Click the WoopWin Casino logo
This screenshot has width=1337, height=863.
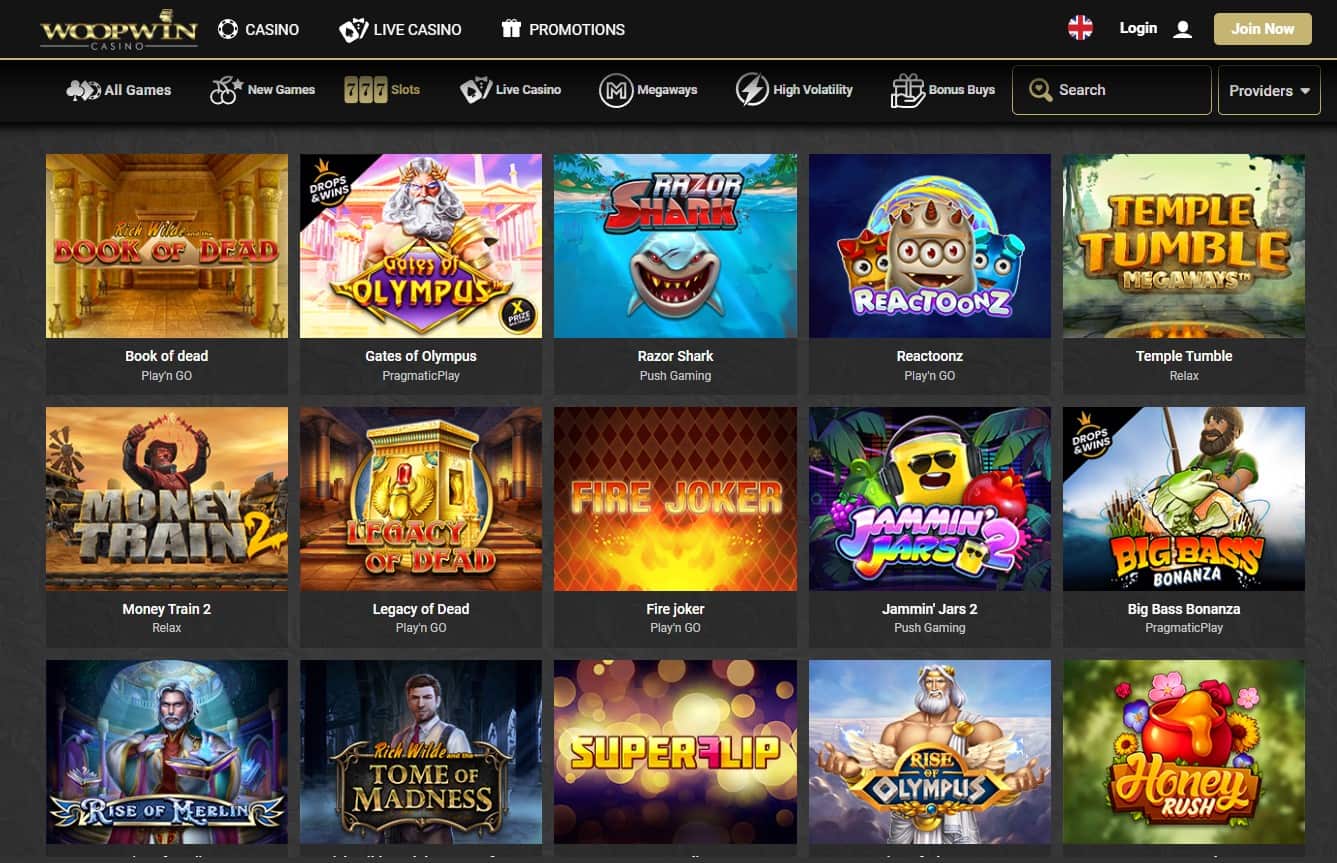pyautogui.click(x=119, y=30)
